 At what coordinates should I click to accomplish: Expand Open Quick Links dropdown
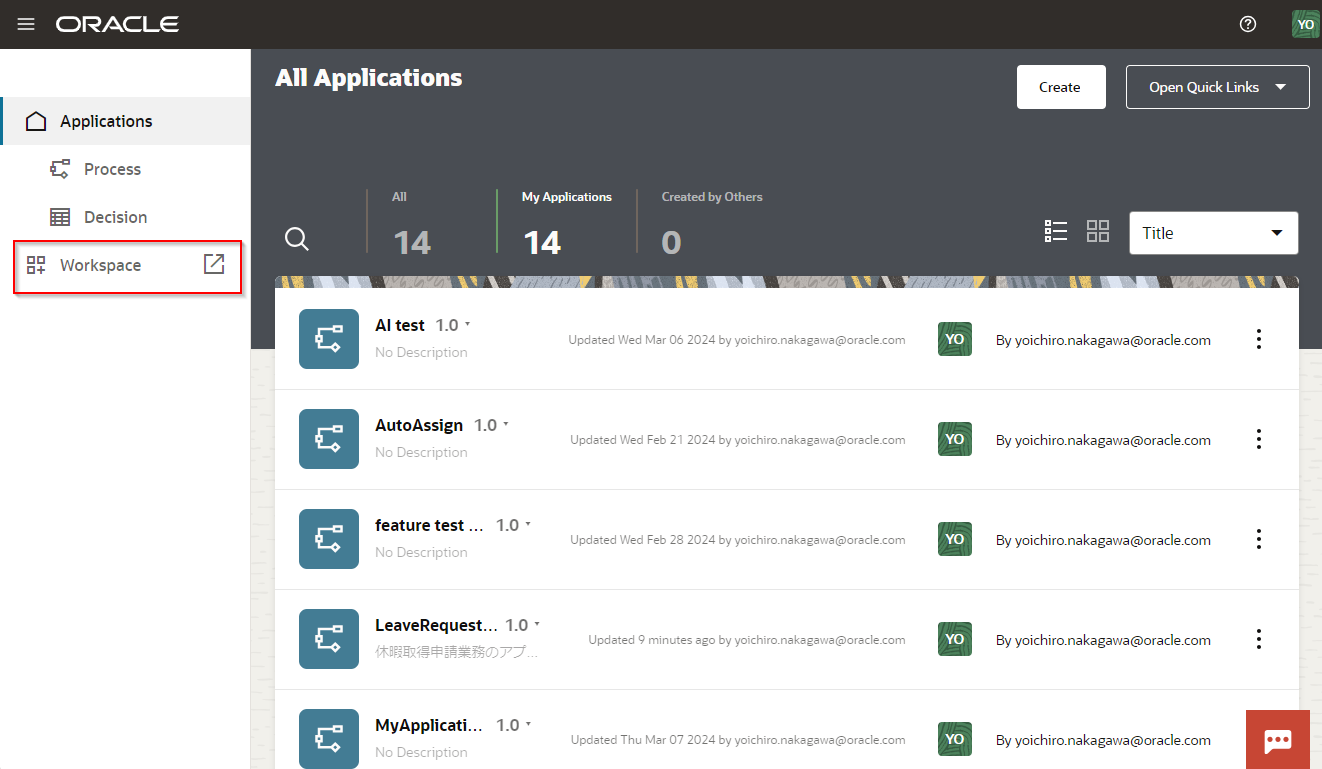pyautogui.click(x=1217, y=87)
